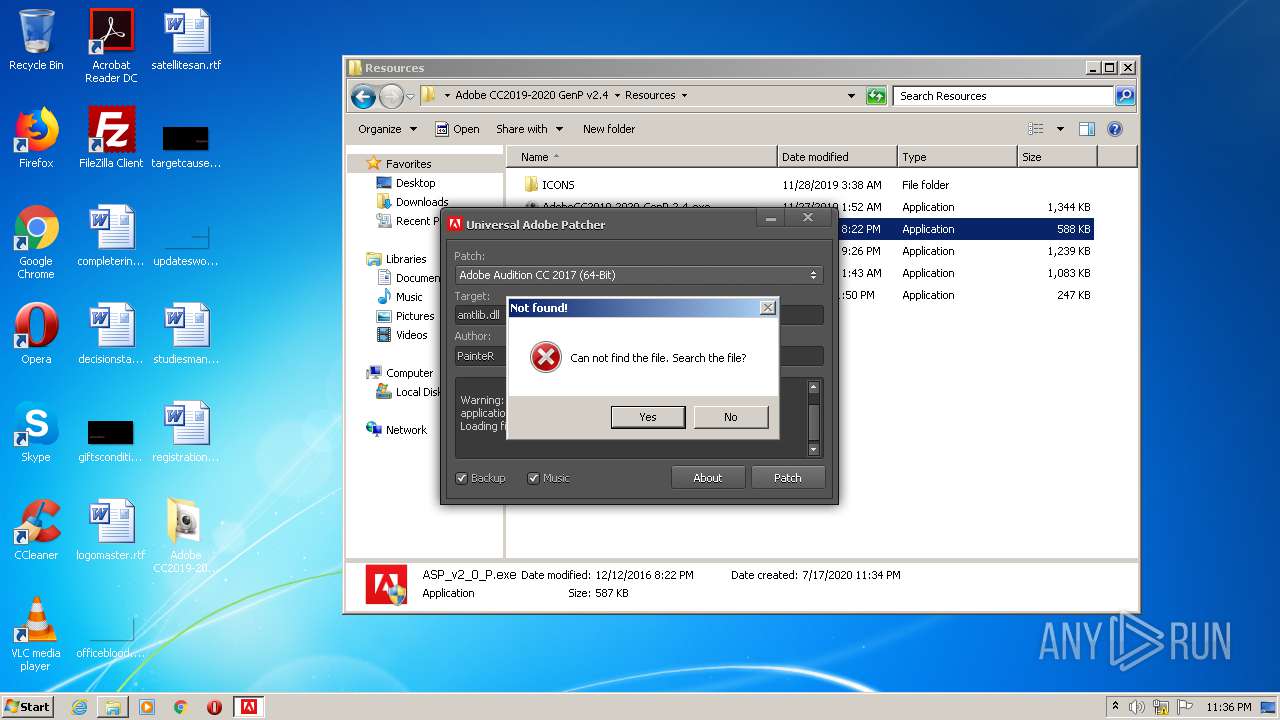1280x720 pixels.
Task: Expand the Resources breadcrumb arrow
Action: [x=684, y=96]
